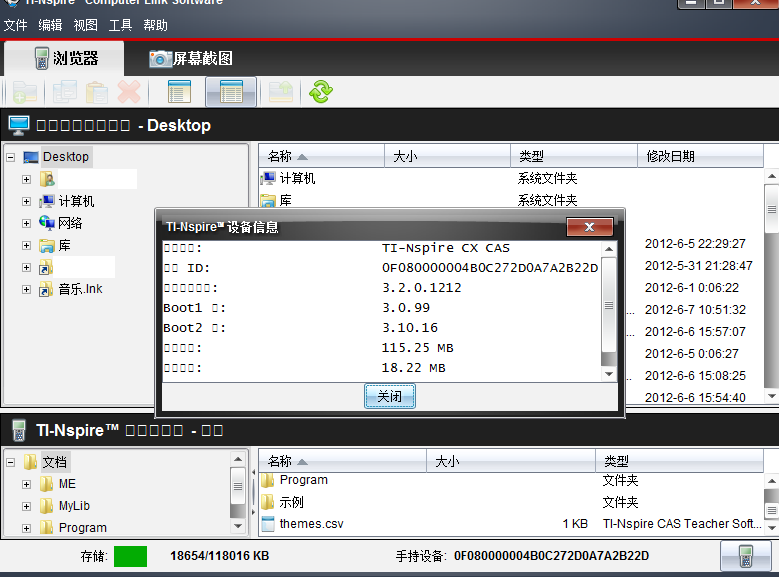
Task: Expand the MyLib folder node
Action: click(x=26, y=506)
